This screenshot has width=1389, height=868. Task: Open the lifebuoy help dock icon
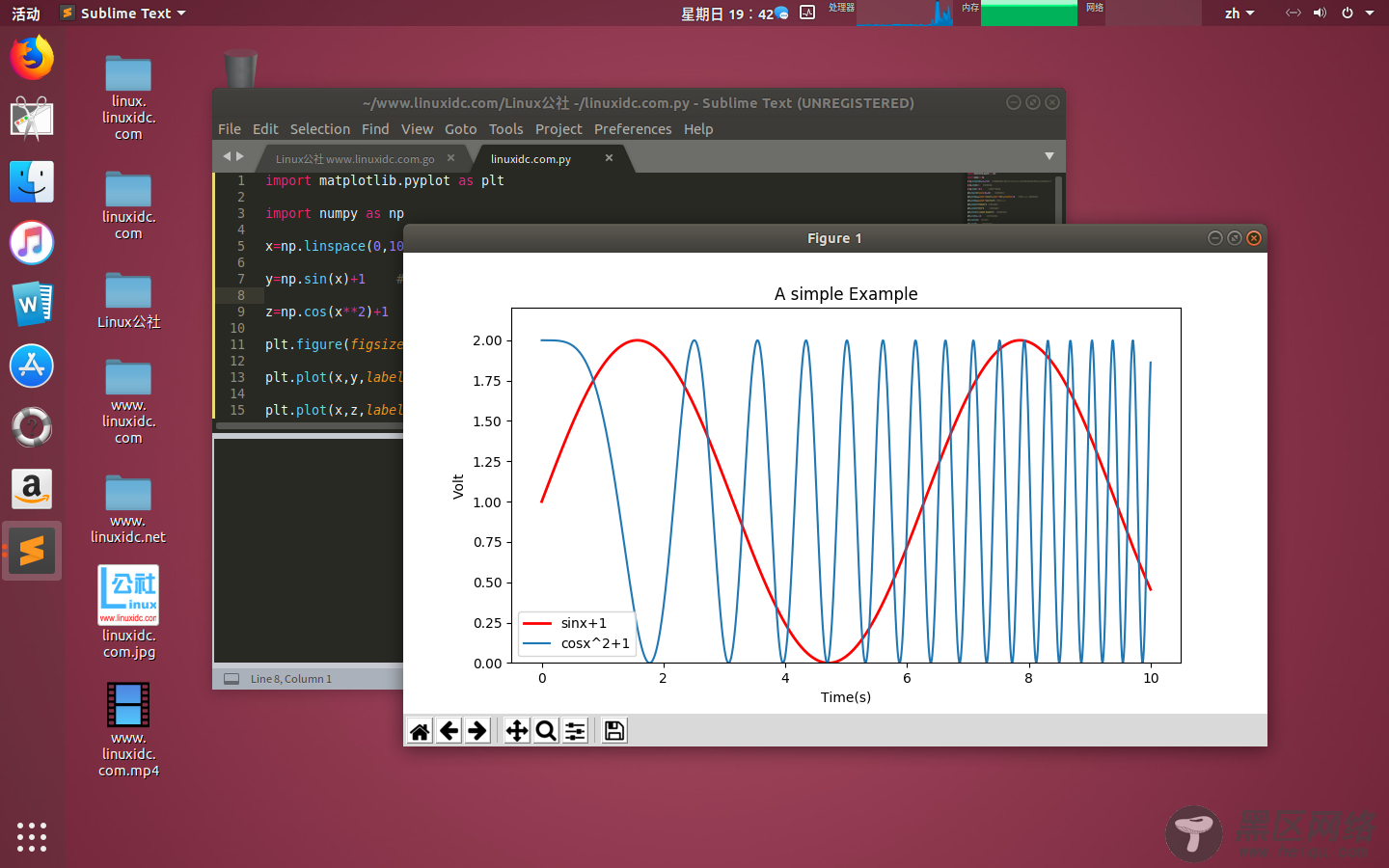[32, 427]
